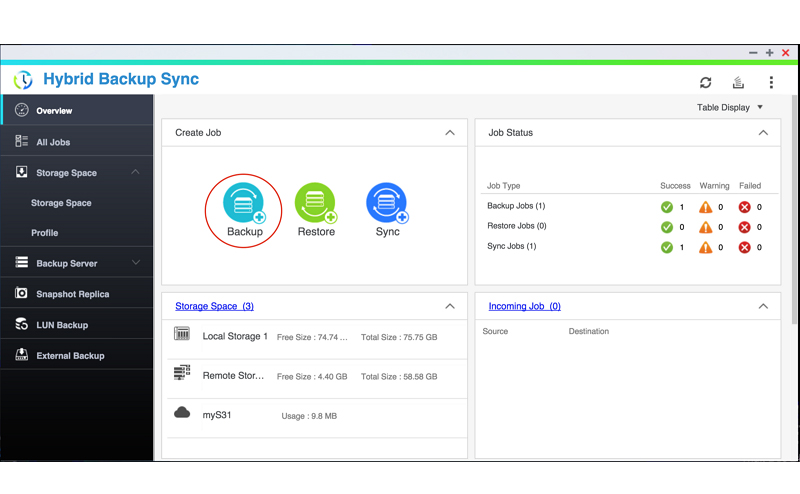Click the Sync Jobs (1) row label
This screenshot has width=800, height=494.
point(511,246)
